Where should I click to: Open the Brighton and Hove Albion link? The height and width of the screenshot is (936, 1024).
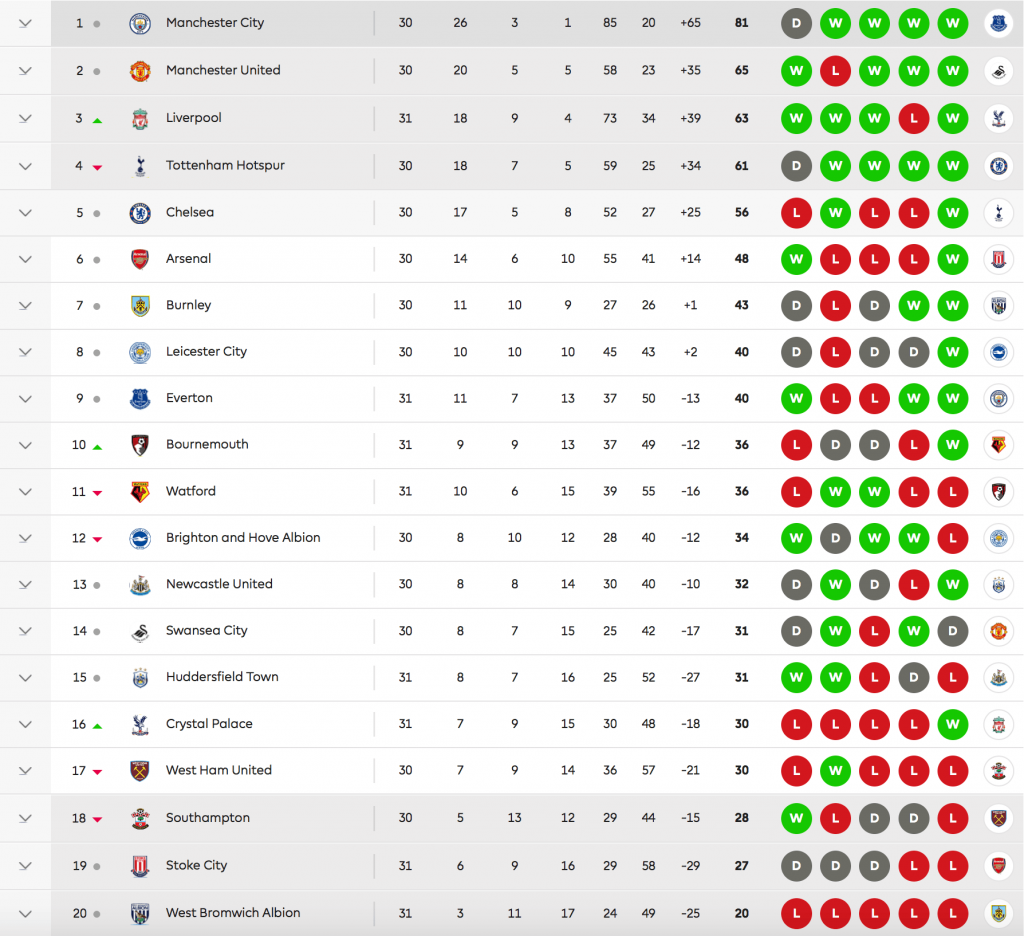243,538
